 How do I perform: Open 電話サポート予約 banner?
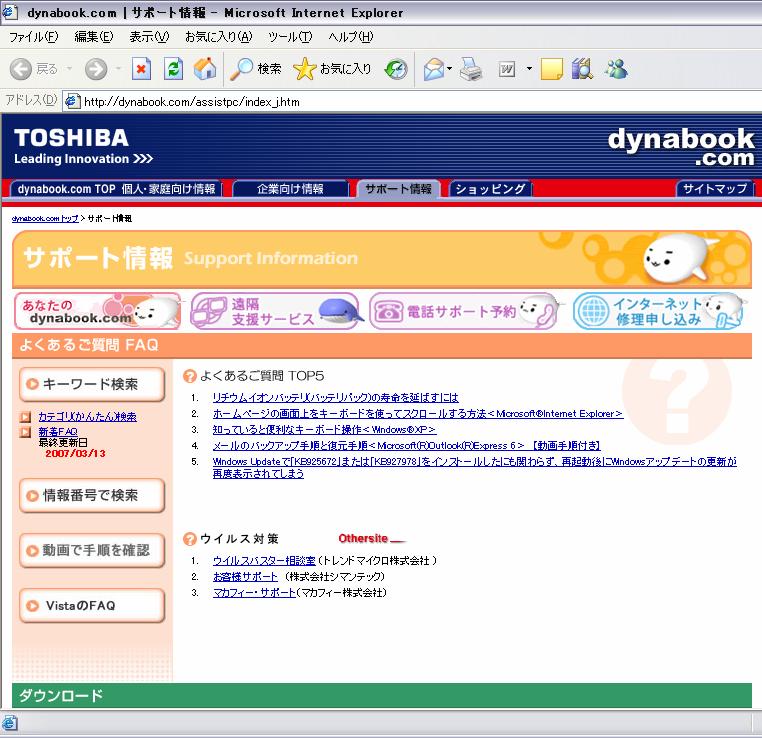[x=464, y=311]
